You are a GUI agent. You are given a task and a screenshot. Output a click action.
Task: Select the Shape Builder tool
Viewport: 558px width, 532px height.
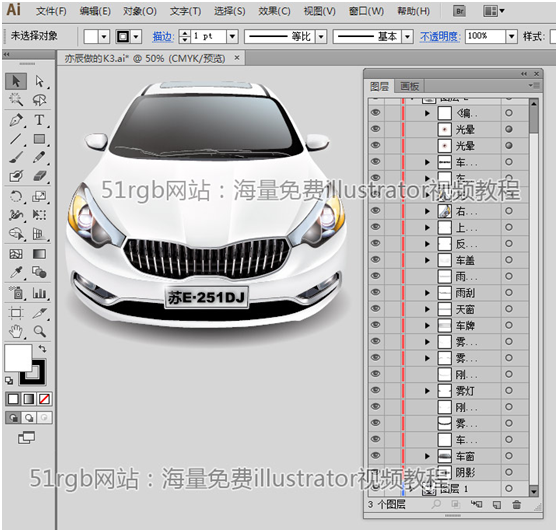coord(16,233)
